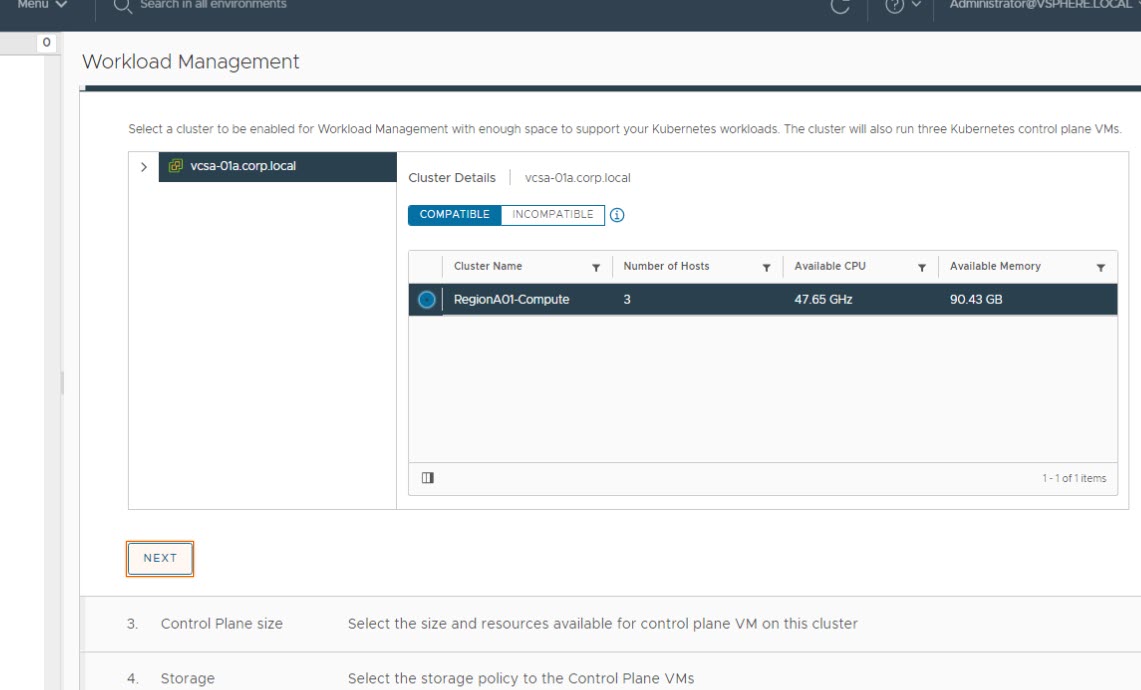1141x690 pixels.
Task: Click the refresh icon in top bar
Action: pos(840,6)
